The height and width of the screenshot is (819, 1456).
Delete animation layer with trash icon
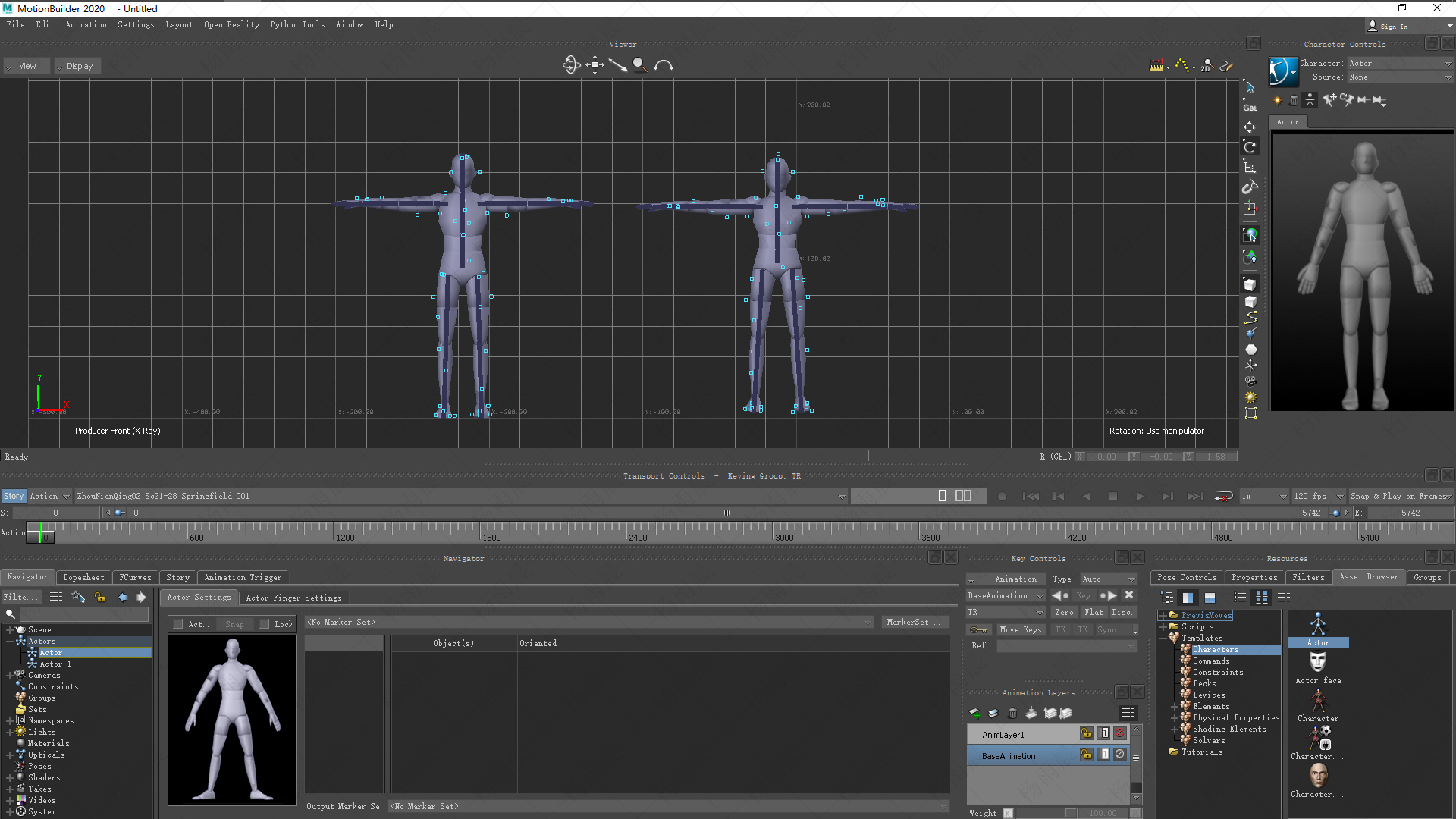(x=1012, y=713)
